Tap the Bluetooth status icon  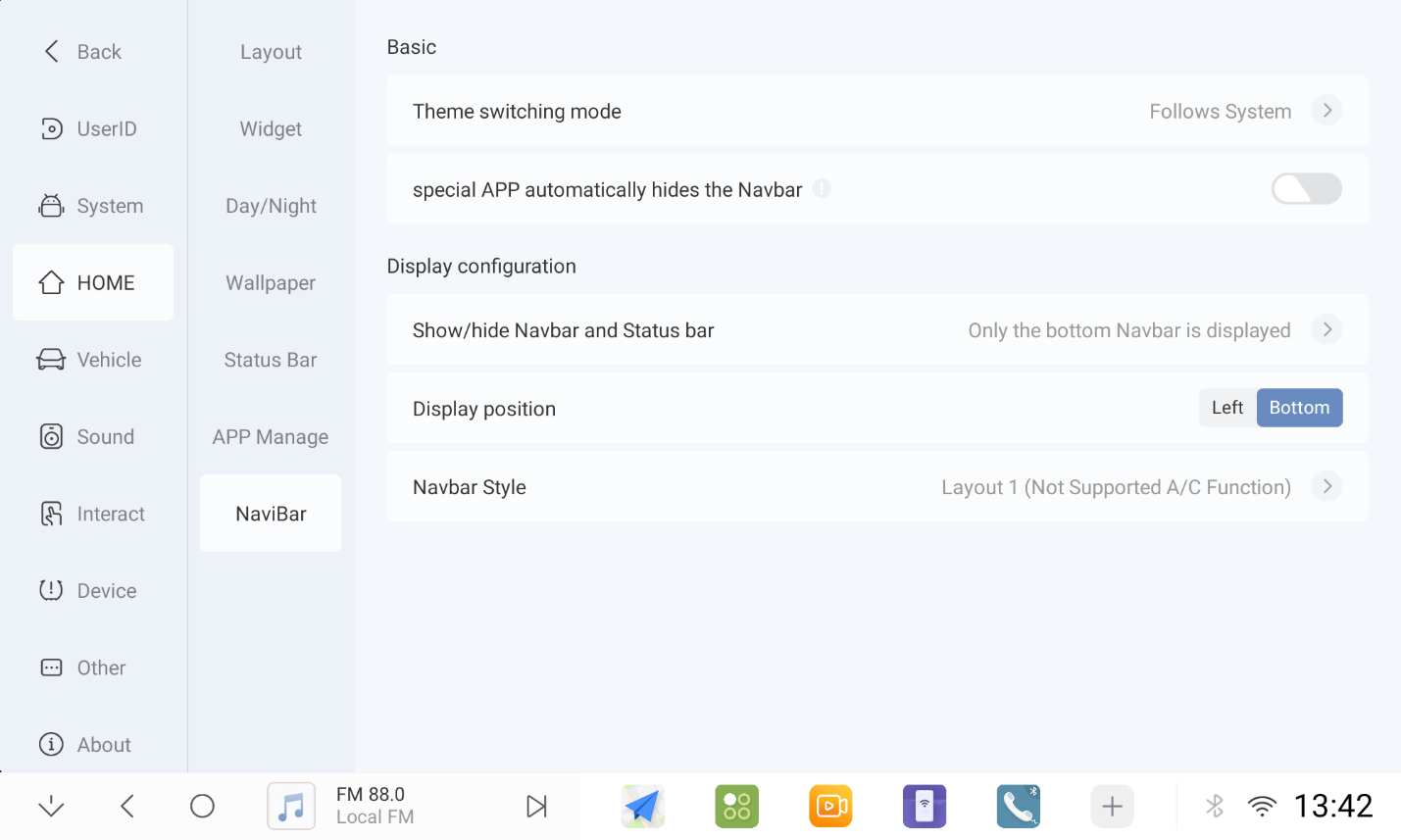coord(1215,807)
